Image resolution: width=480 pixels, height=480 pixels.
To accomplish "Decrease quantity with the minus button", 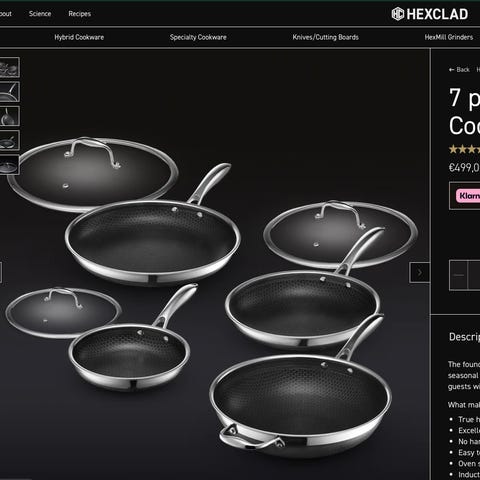I will 459,275.
